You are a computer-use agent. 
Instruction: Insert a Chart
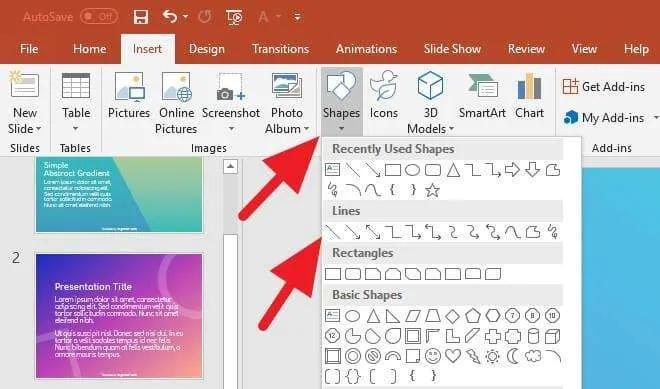(530, 95)
